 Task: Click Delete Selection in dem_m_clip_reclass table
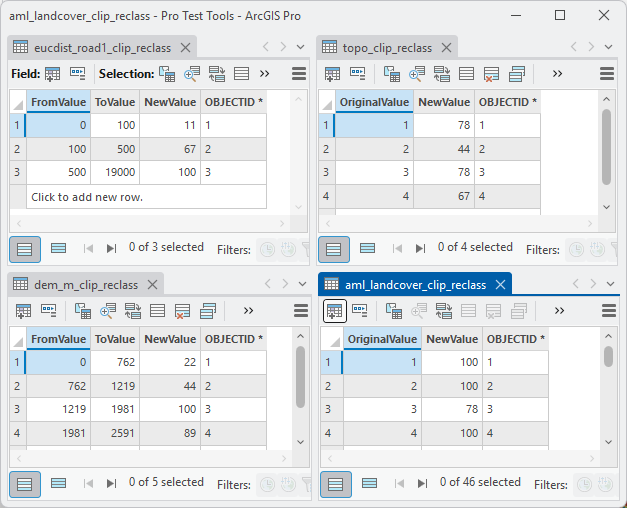tap(182, 311)
